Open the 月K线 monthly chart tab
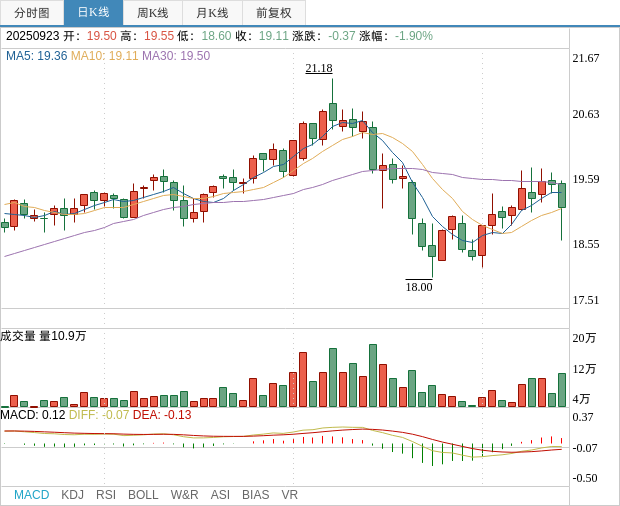 pos(212,13)
